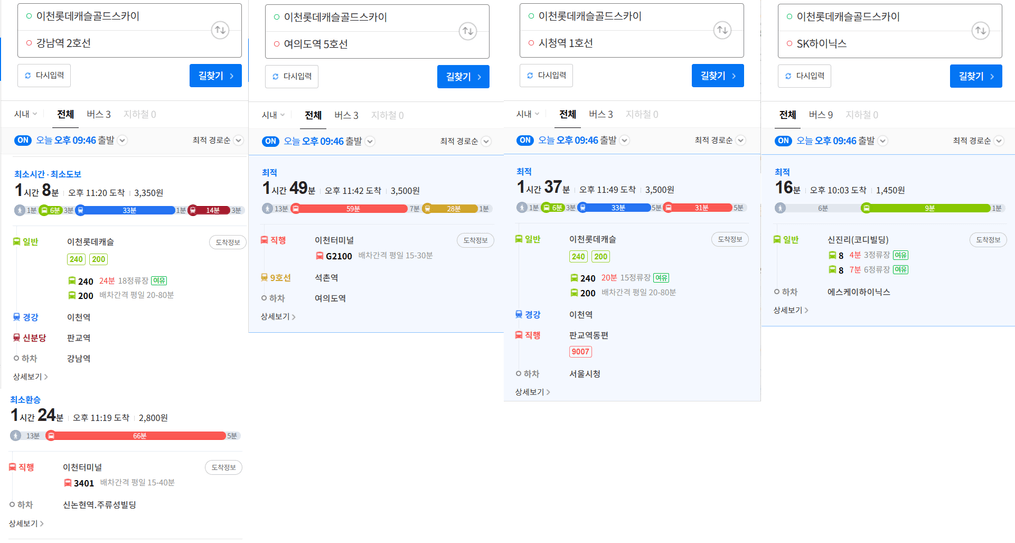Viewport: 1015px width, 543px height.
Task: Swap origin and destination in 시청역 1호선 panel
Action: pyautogui.click(x=722, y=29)
